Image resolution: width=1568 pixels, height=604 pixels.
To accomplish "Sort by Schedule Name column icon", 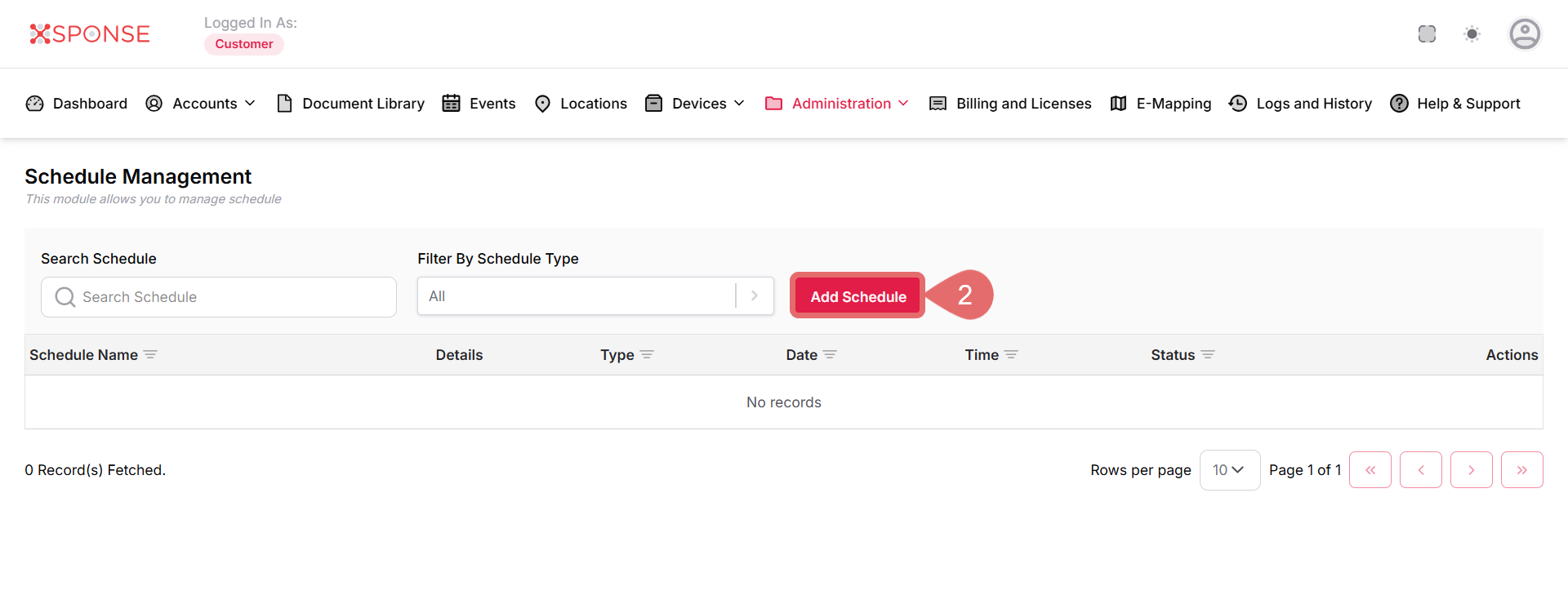I will click(x=150, y=355).
